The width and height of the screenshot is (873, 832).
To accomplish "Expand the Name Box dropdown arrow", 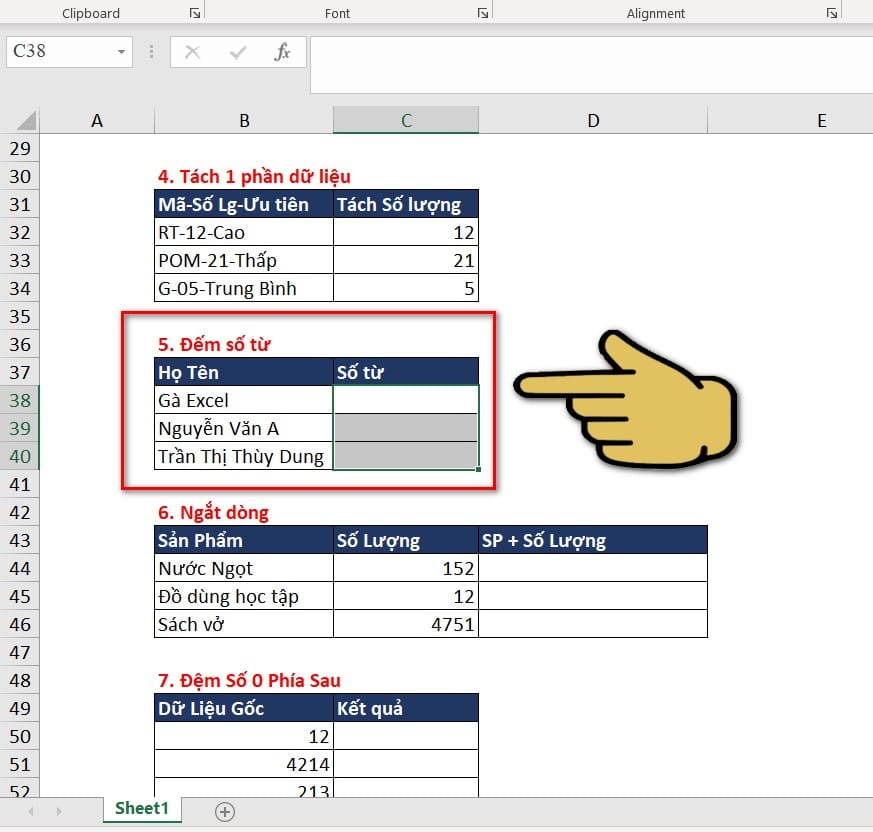I will pos(121,52).
